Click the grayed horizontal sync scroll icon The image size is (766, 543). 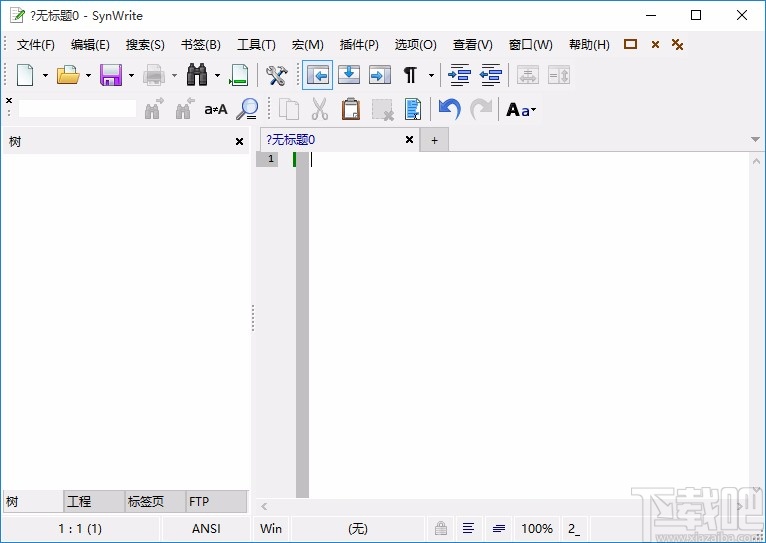(528, 75)
